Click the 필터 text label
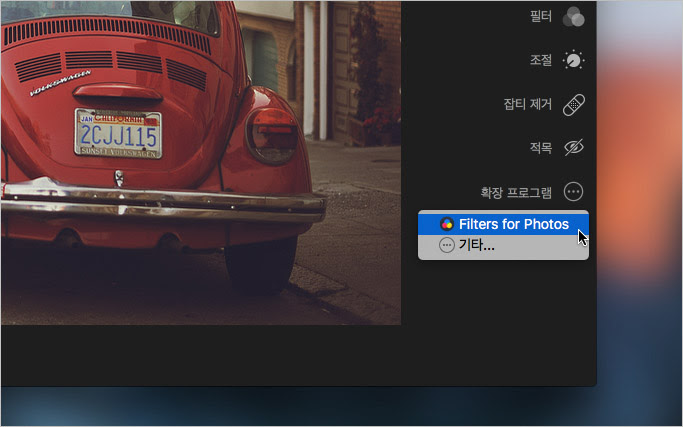The image size is (683, 427). click(x=541, y=17)
